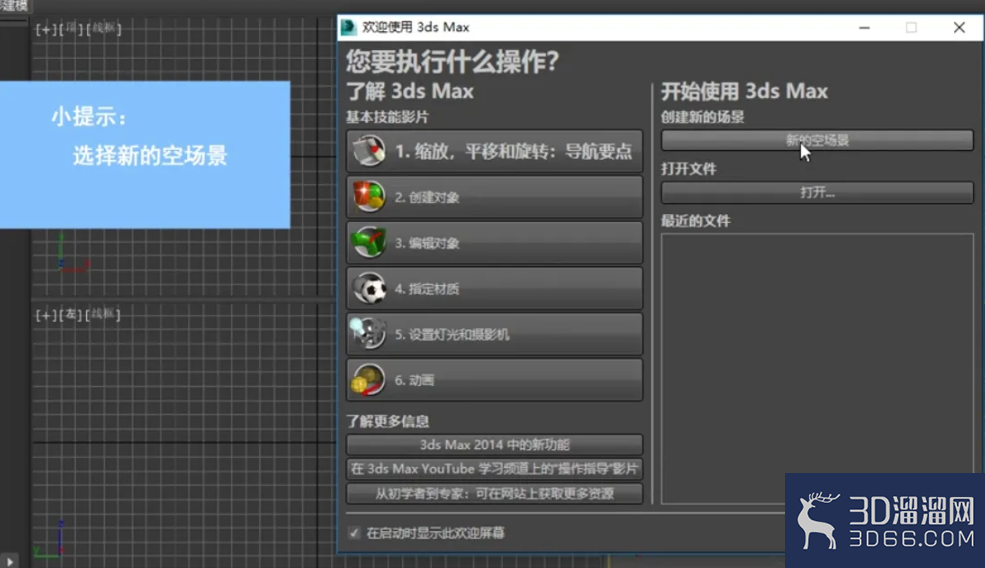
Task: Open tutorial 3 编辑对象
Action: pyautogui.click(x=494, y=243)
